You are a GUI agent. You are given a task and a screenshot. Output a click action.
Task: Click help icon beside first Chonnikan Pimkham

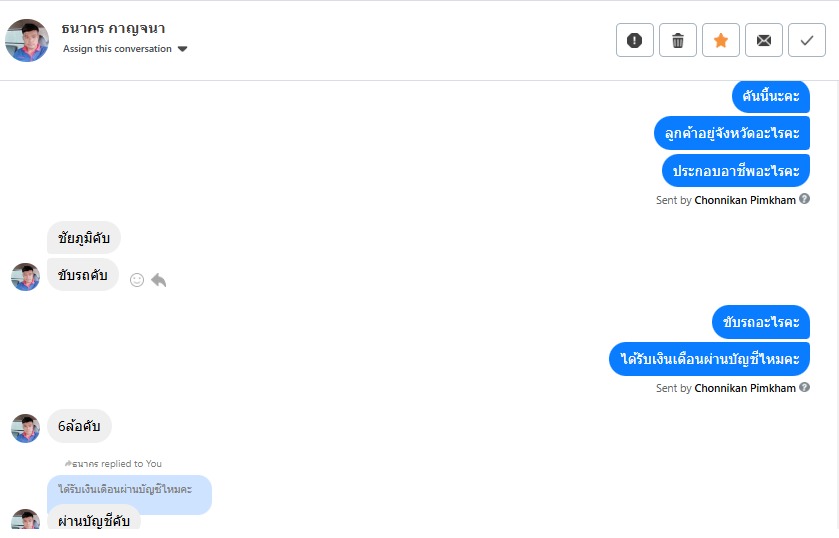(805, 199)
